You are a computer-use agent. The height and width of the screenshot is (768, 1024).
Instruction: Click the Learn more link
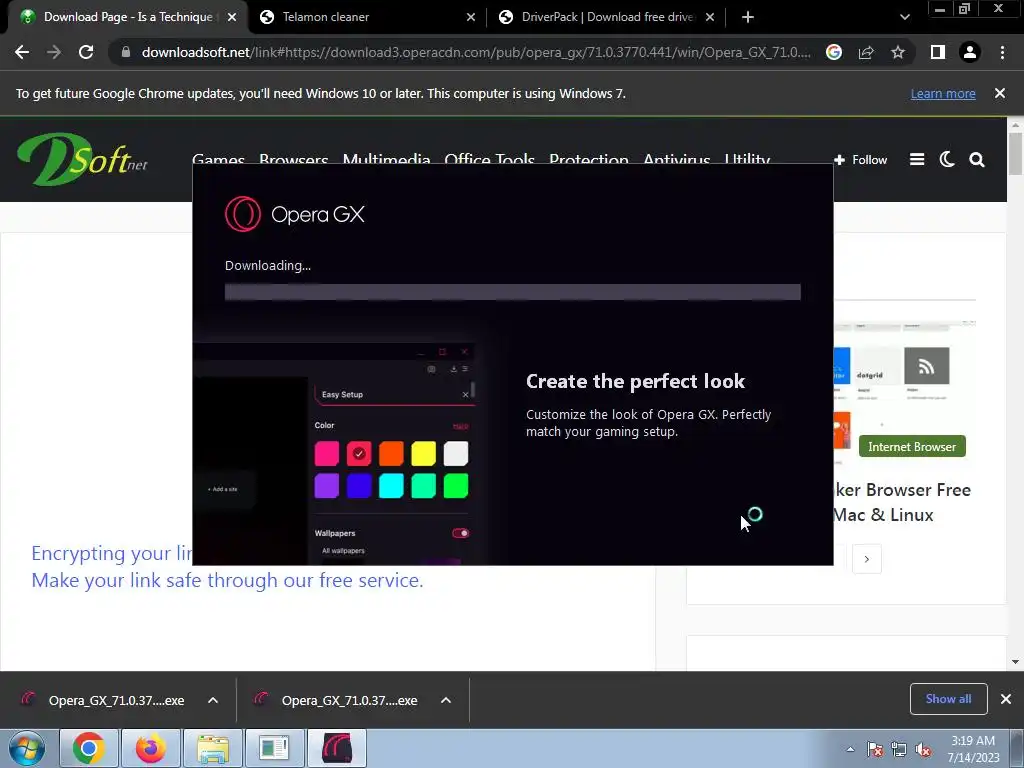click(943, 93)
